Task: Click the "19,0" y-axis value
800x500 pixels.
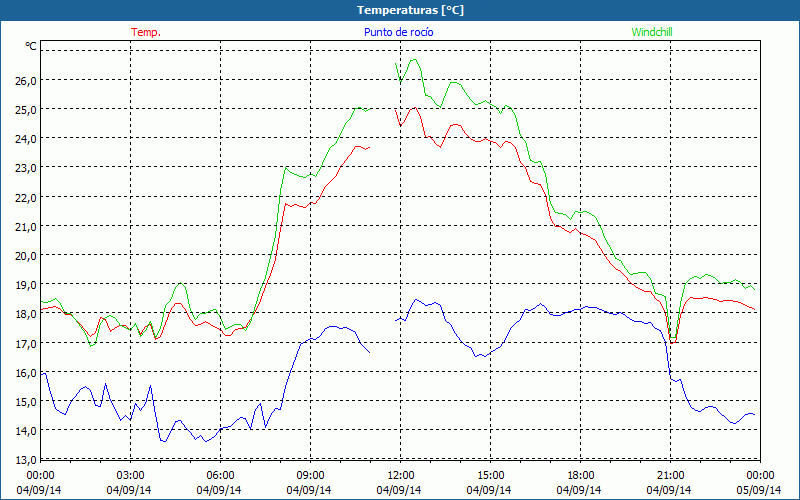Action: point(25,285)
